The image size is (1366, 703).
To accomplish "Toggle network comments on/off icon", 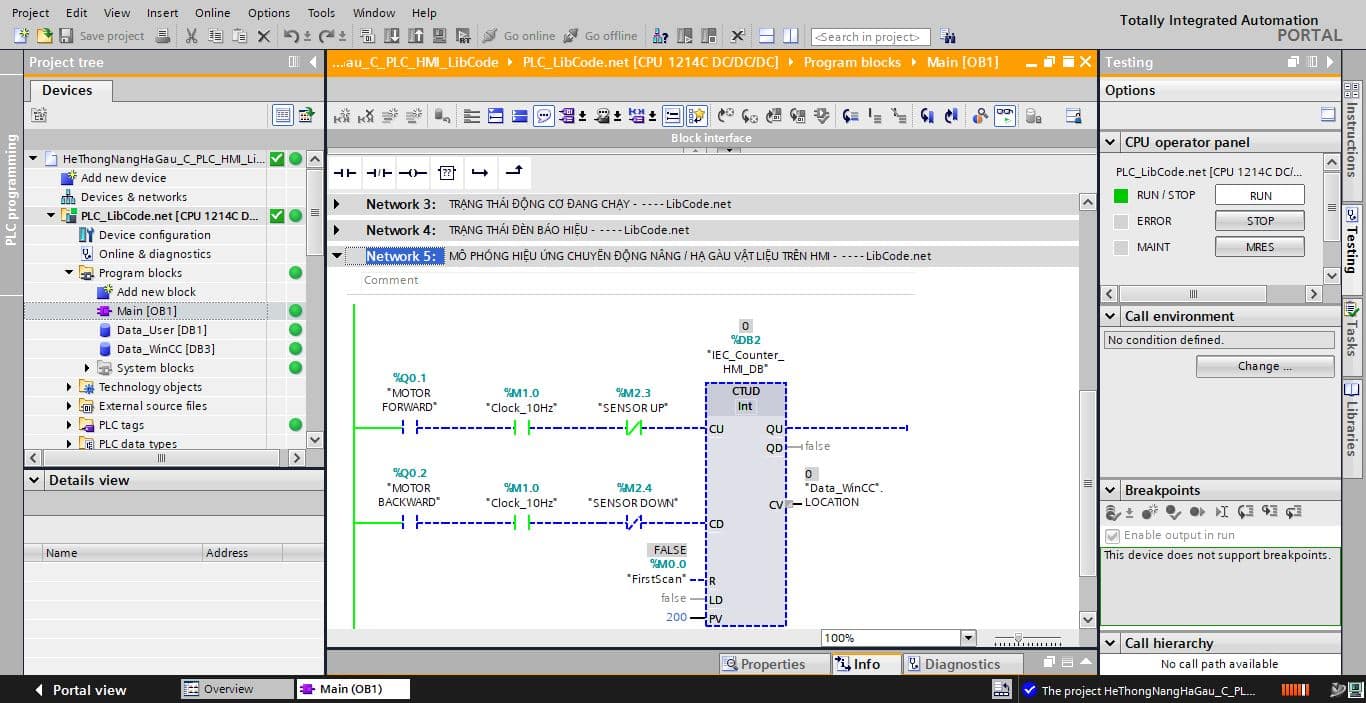I will (673, 116).
